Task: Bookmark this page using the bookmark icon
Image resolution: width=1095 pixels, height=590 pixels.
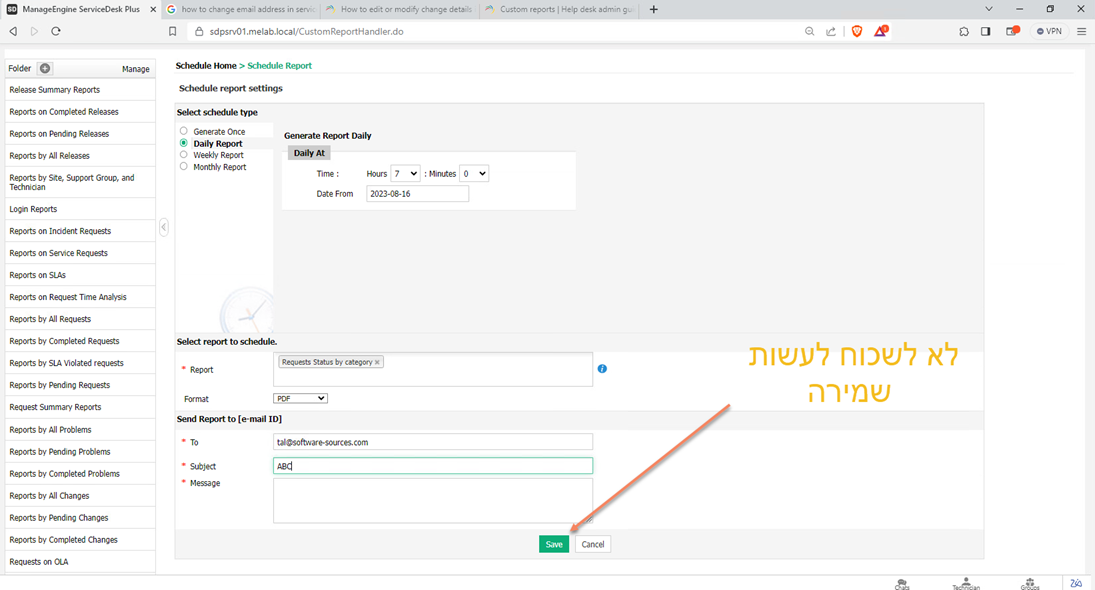Action: coord(172,32)
